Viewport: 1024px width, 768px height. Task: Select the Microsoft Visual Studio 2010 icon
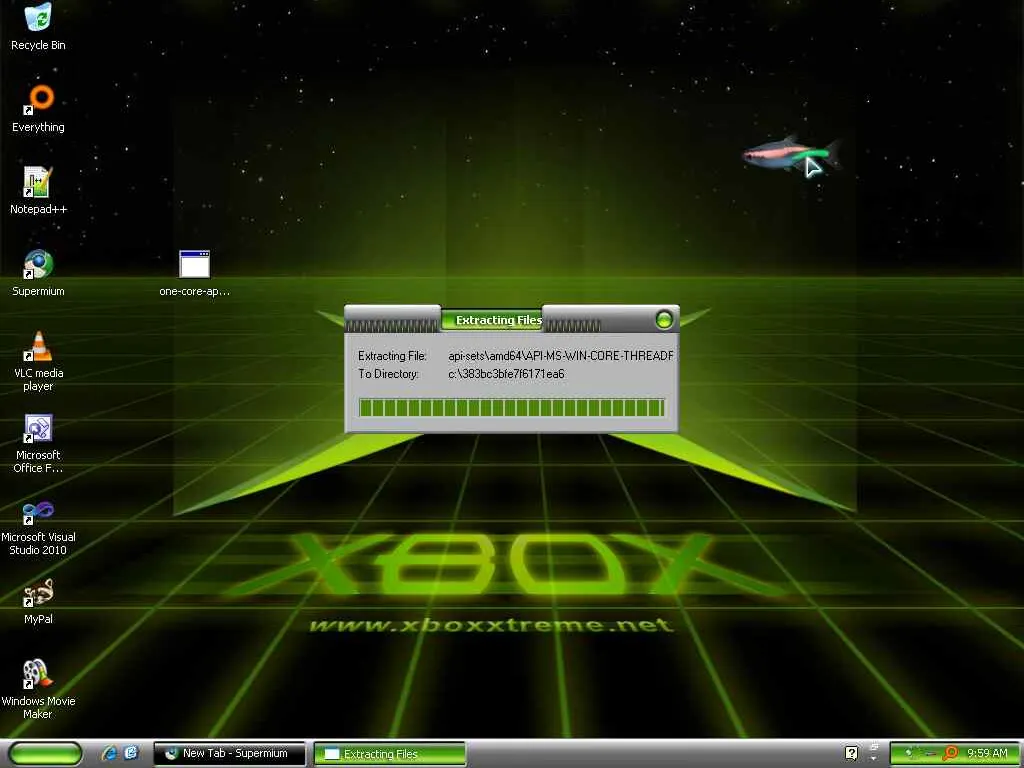coord(38,511)
